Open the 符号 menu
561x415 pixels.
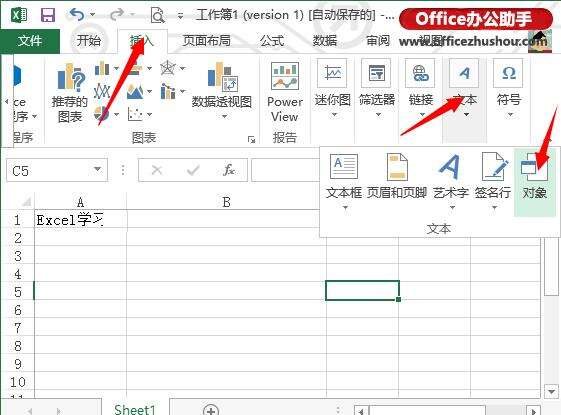508,89
